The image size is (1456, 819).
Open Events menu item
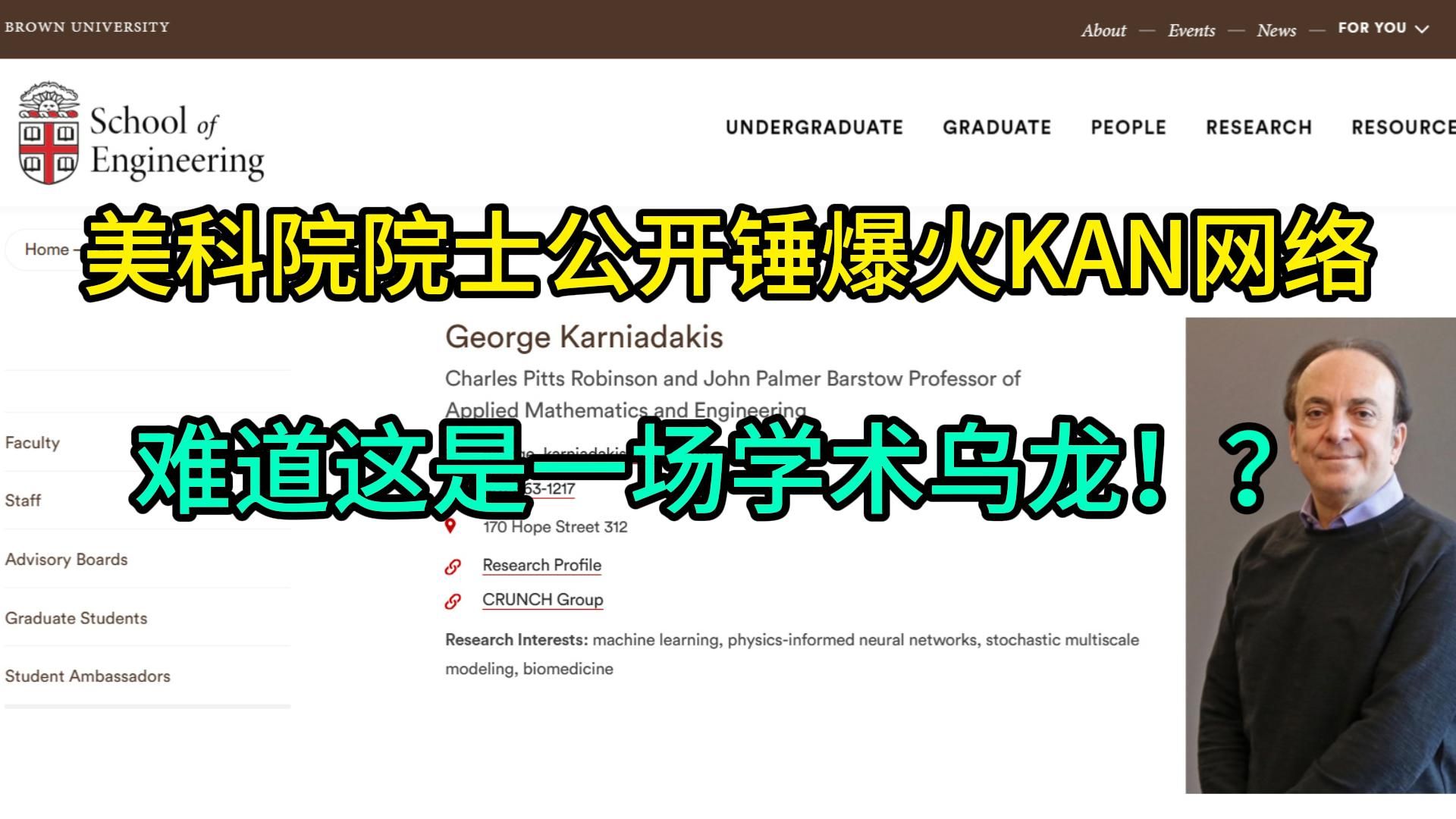coord(1191,29)
